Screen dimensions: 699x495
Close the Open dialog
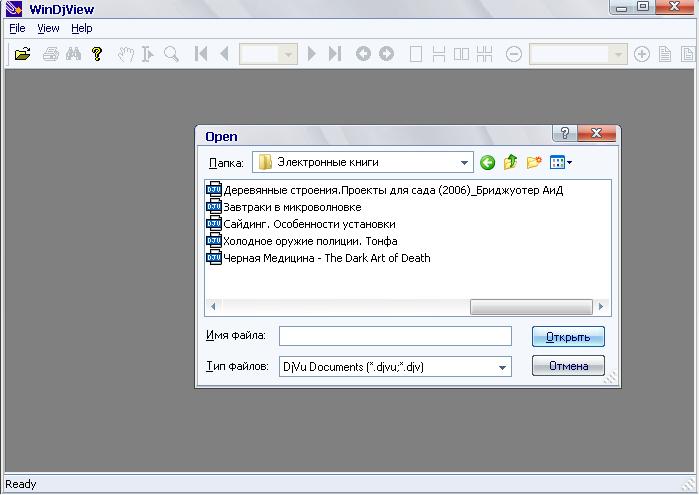tap(596, 133)
